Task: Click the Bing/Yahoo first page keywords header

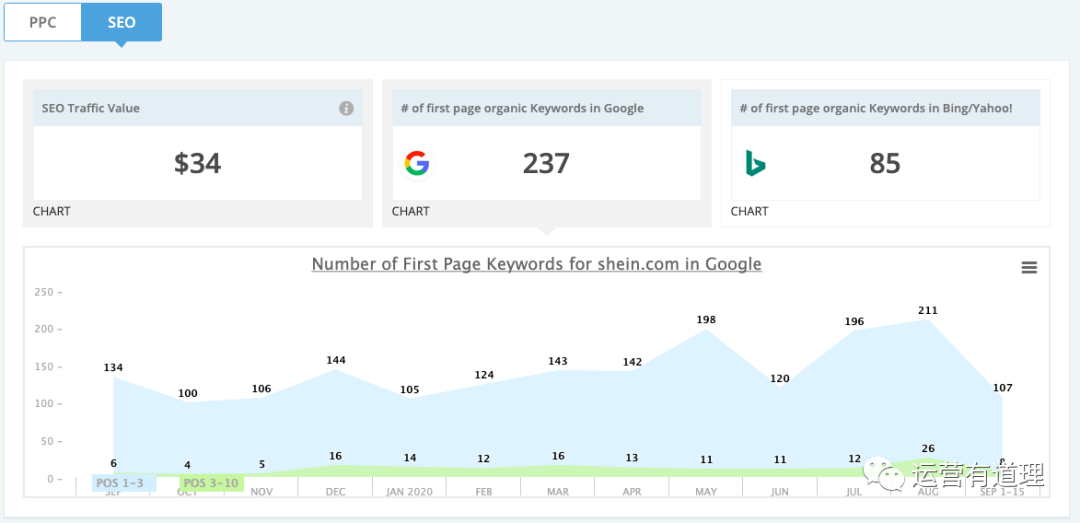Action: (876, 108)
